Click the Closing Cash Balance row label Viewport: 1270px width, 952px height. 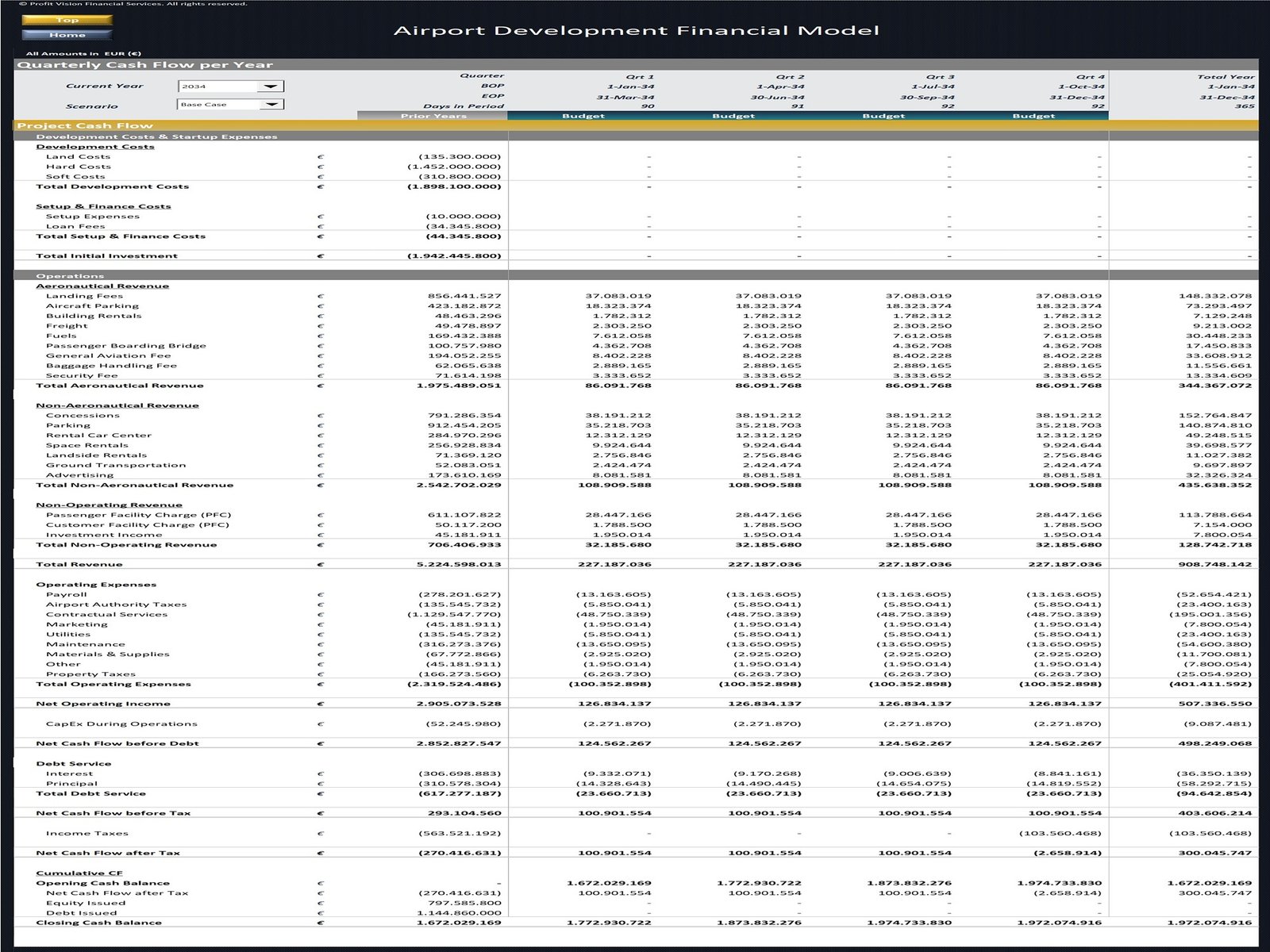[98, 923]
